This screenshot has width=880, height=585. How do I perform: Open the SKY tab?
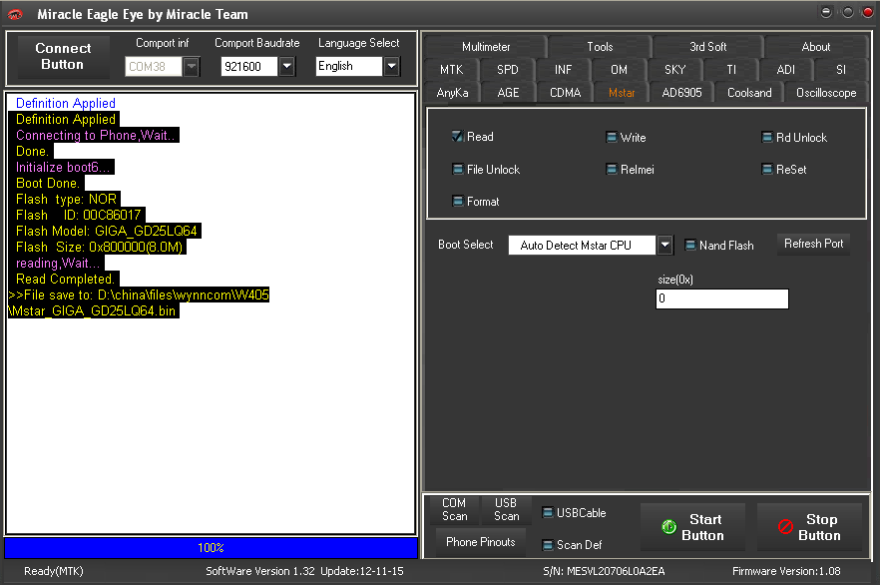[x=675, y=70]
